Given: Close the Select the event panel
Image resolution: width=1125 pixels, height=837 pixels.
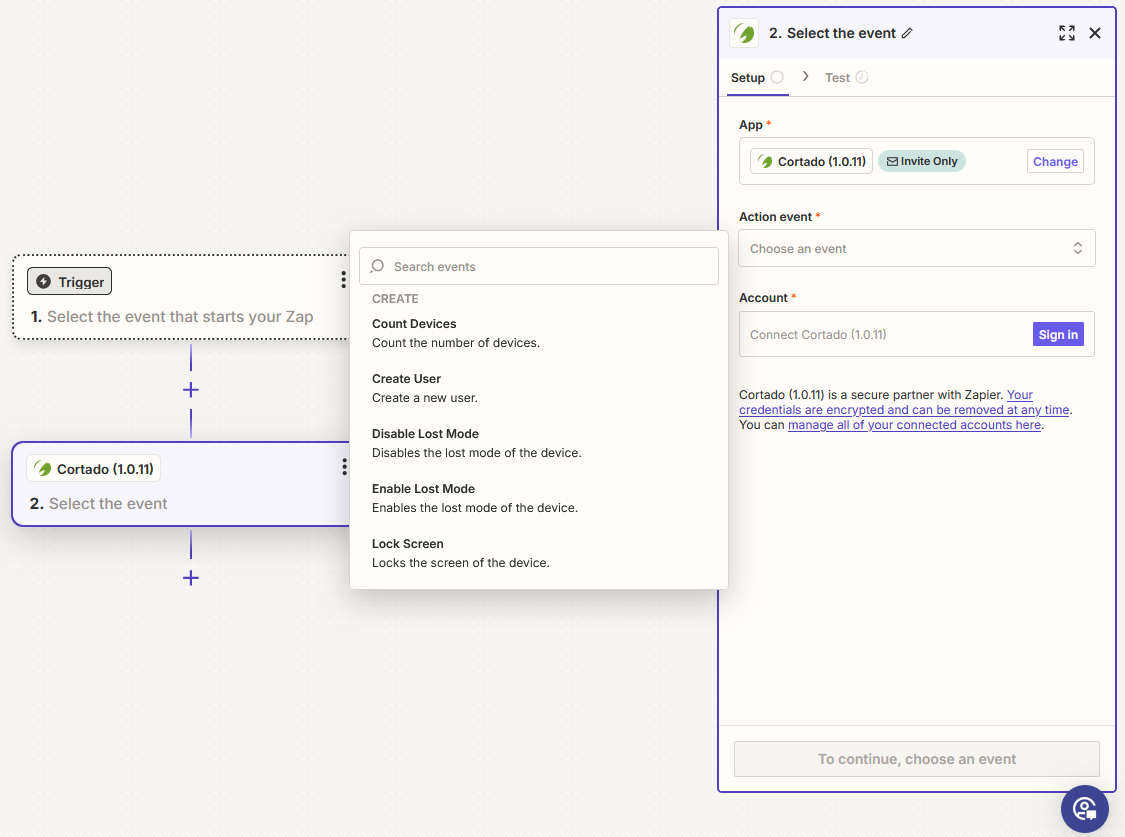Looking at the screenshot, I should pyautogui.click(x=1095, y=33).
